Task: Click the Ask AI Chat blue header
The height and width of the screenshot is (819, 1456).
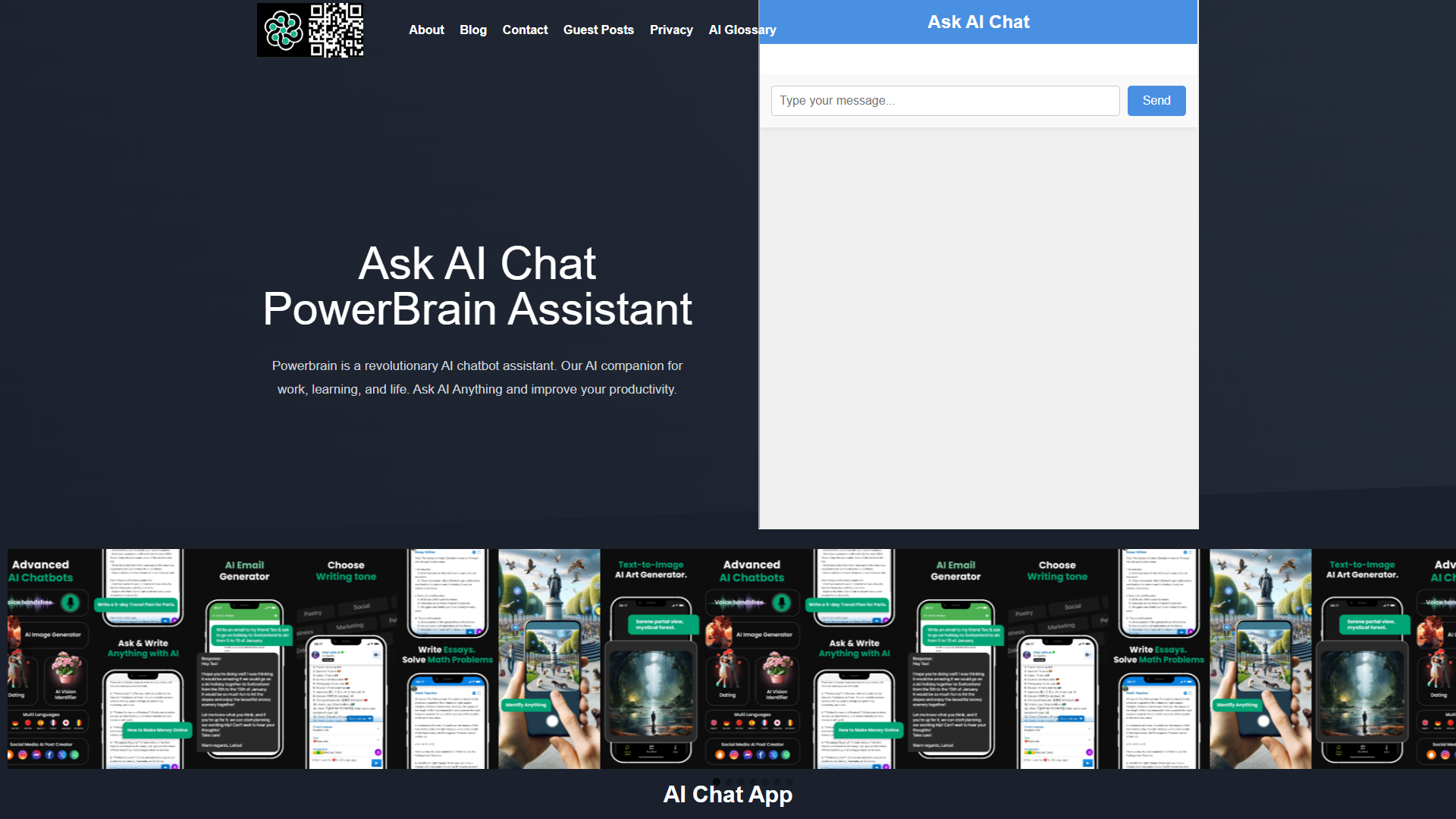Action: [x=978, y=22]
